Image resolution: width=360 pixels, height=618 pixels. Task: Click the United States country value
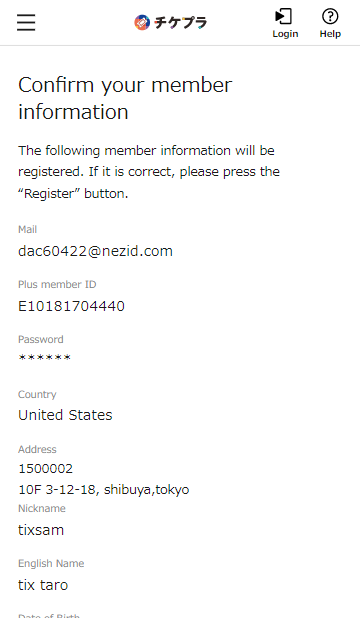coord(65,415)
